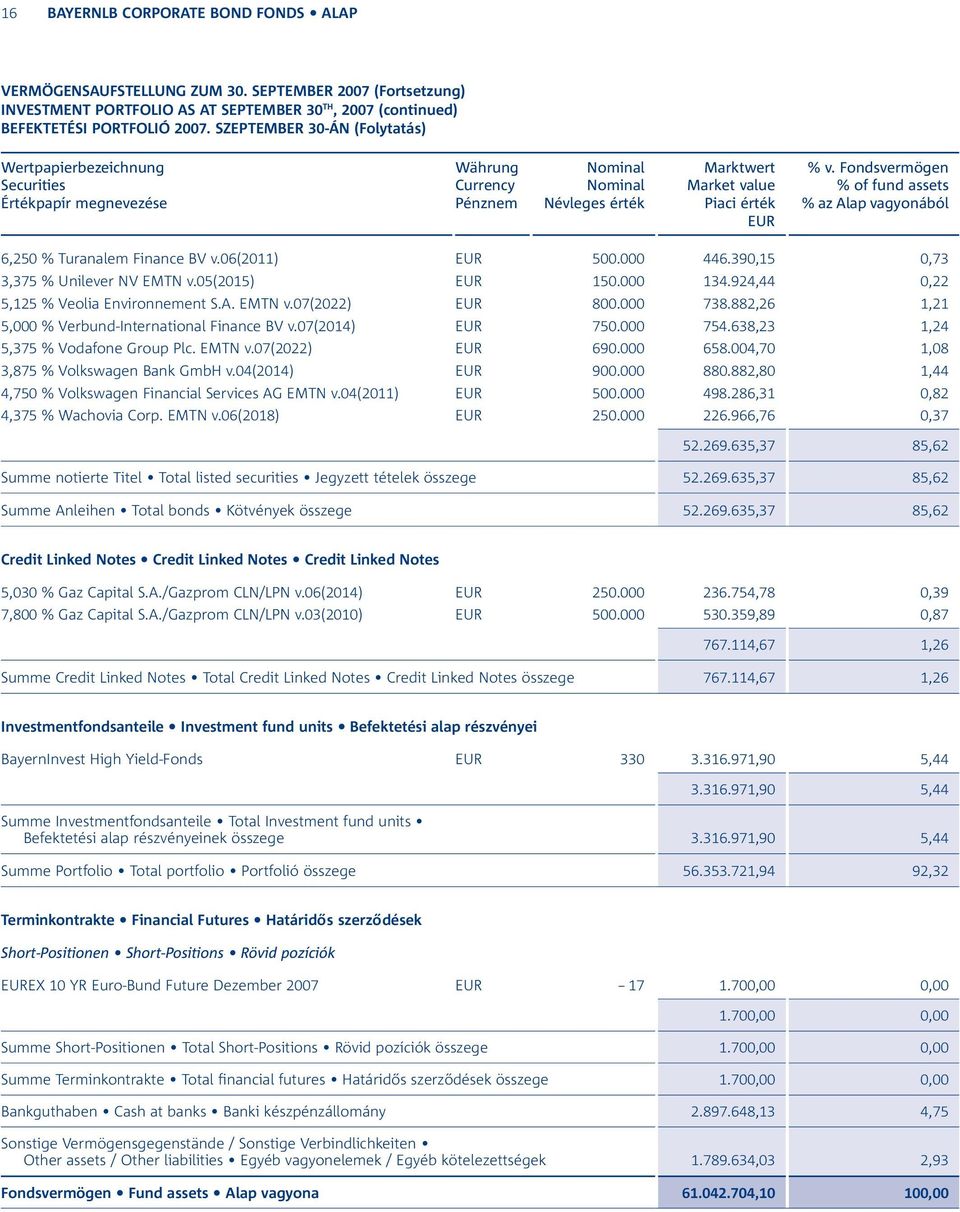Screen dimensions: 960x1212
Task: Select the percentage 4,75
Action: click(x=935, y=1112)
